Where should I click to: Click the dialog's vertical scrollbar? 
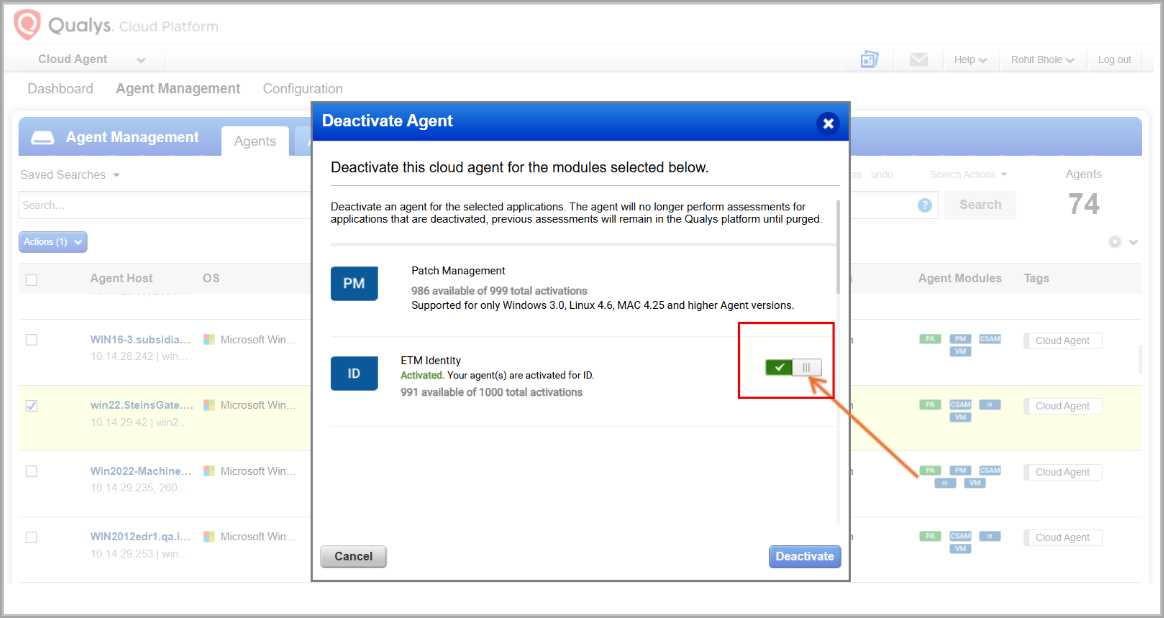[x=839, y=248]
